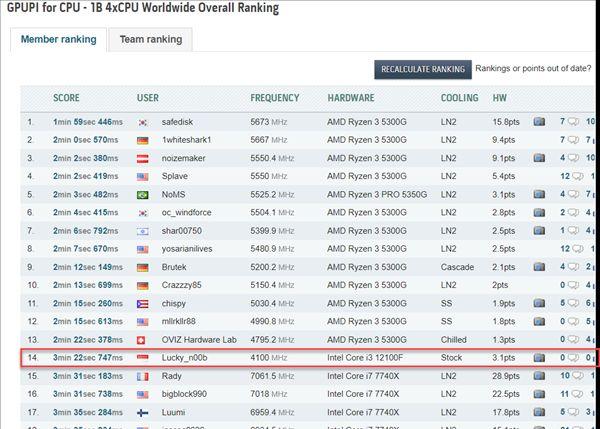Image resolution: width=600 pixels, height=429 pixels.
Task: Click the comment bubble in yosarianilives's row
Action: [577, 249]
